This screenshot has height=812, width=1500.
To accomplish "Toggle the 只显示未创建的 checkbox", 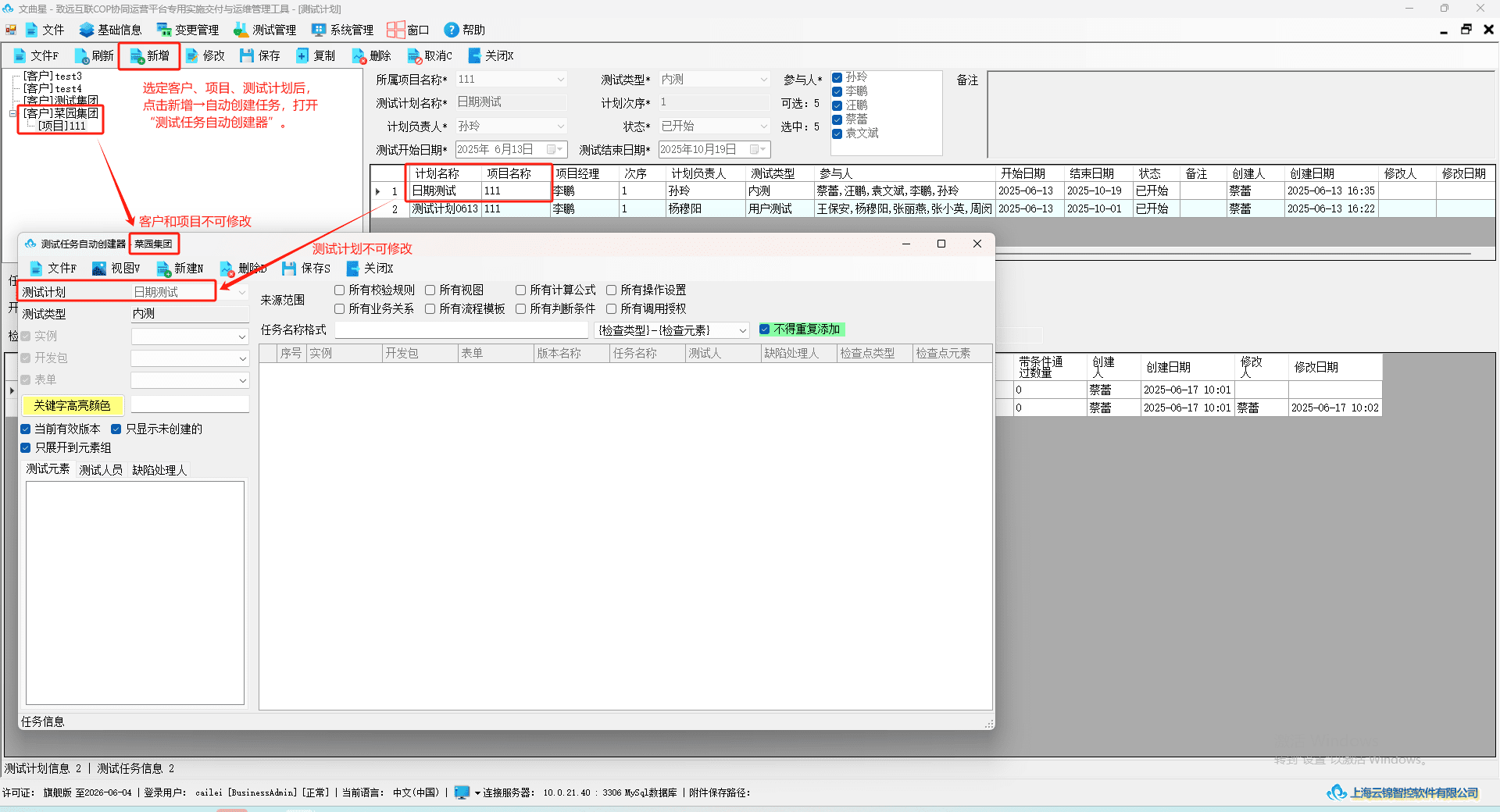I will tap(116, 429).
